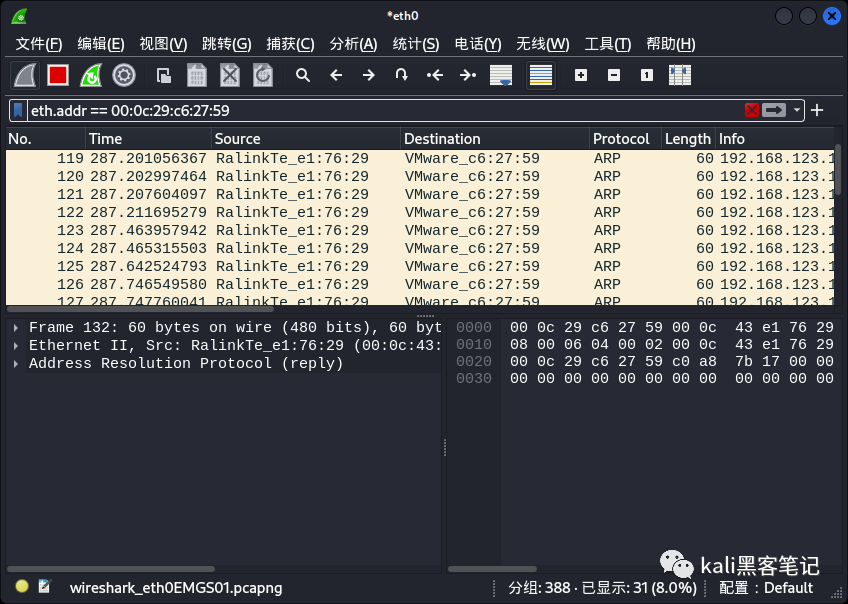Open the 无线(W) menu
Viewport: 848px width, 604px height.
[x=543, y=44]
